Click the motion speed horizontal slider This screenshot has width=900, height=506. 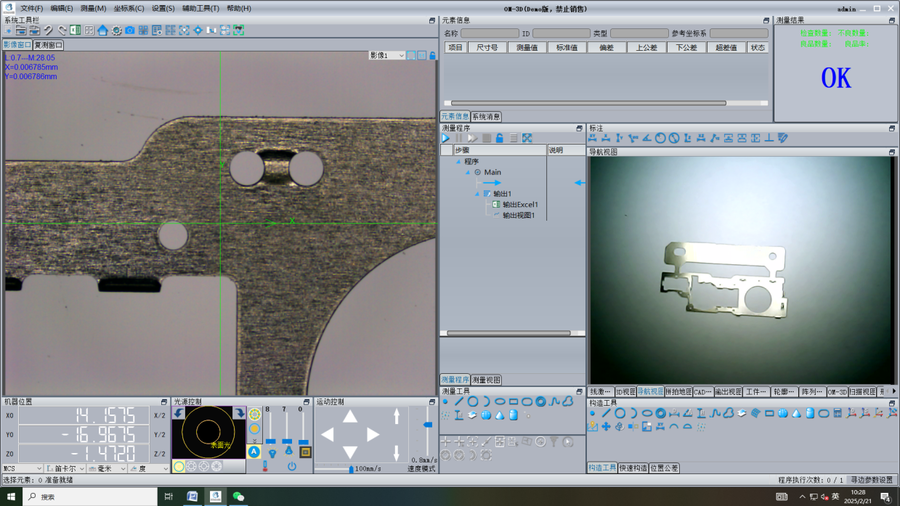(352, 468)
